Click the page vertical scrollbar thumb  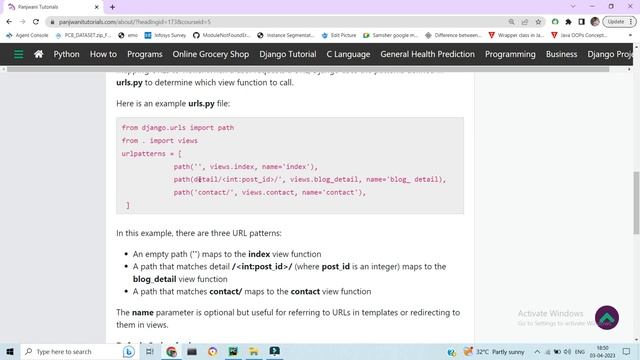coord(636,203)
